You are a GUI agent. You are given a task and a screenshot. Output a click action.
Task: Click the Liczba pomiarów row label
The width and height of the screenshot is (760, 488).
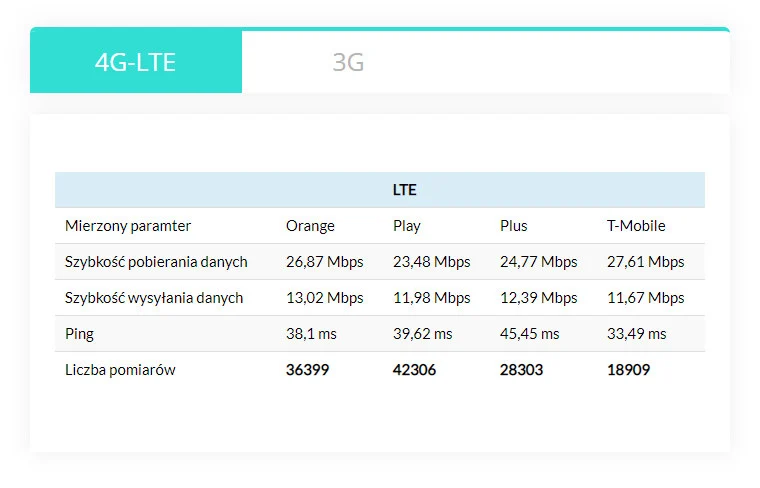pos(119,370)
